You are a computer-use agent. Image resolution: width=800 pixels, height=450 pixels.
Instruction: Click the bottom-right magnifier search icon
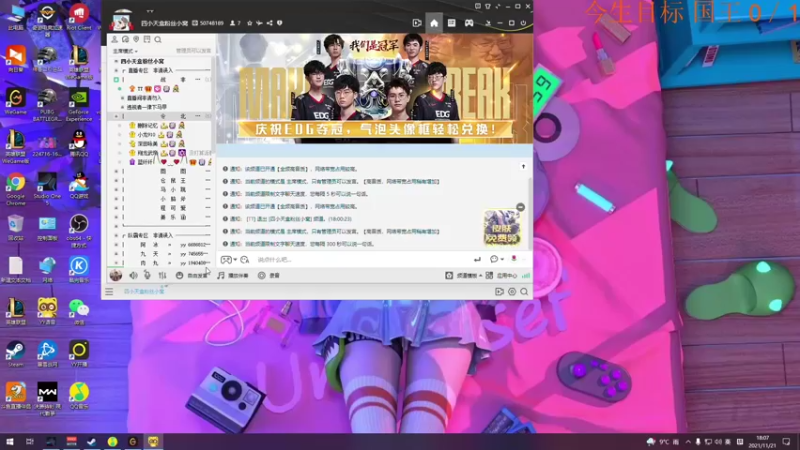click(524, 292)
